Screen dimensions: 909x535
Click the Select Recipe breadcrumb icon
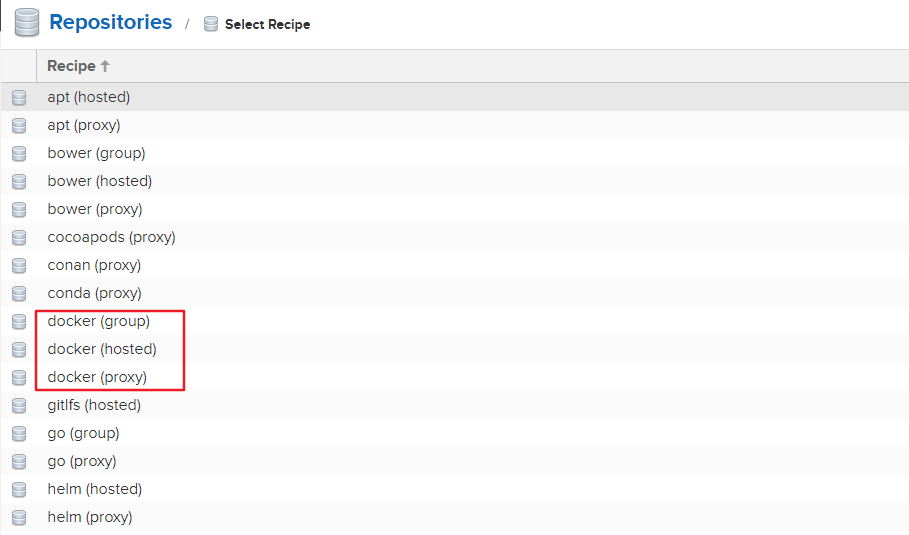click(x=211, y=24)
